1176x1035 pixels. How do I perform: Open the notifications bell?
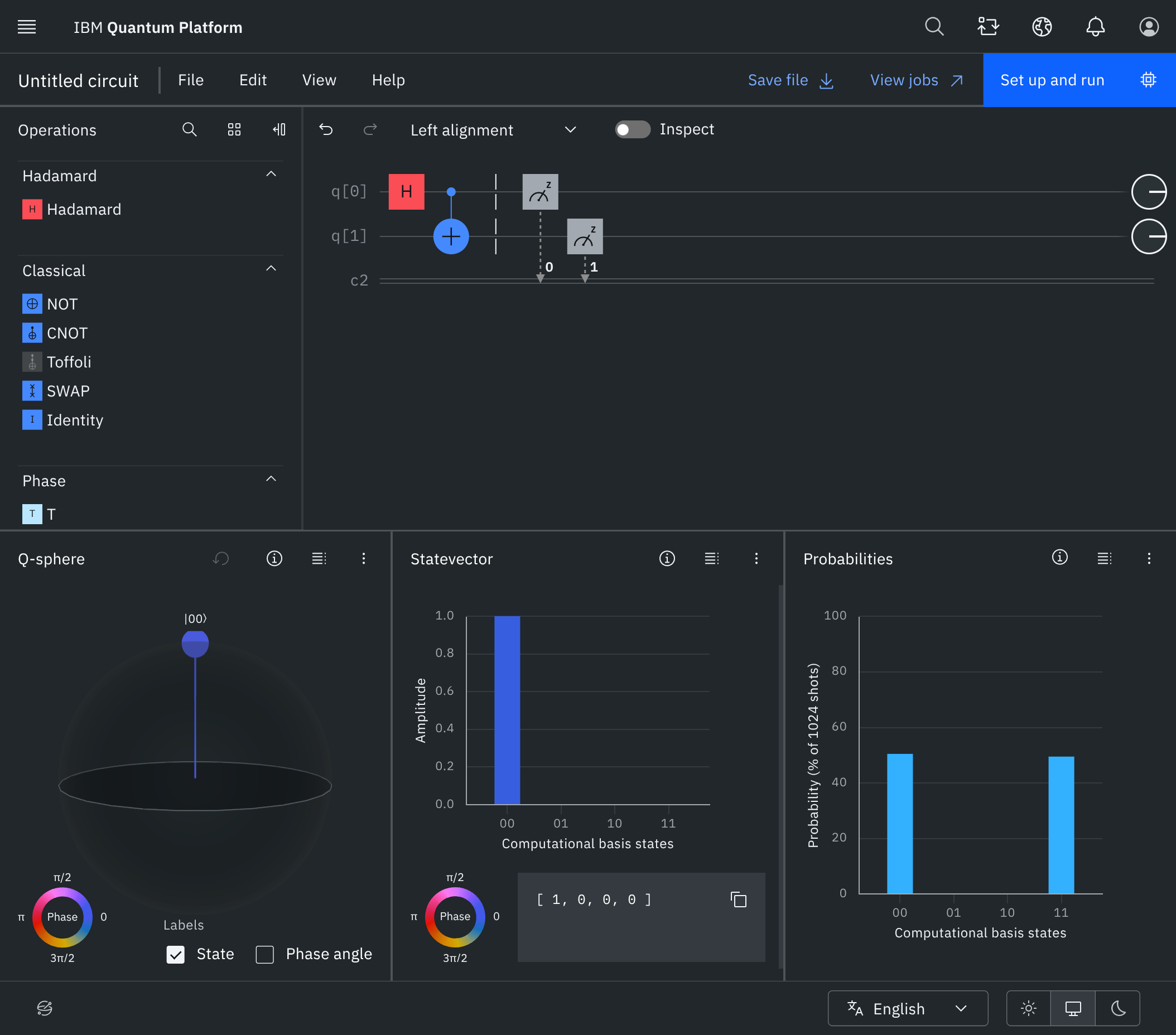point(1095,27)
